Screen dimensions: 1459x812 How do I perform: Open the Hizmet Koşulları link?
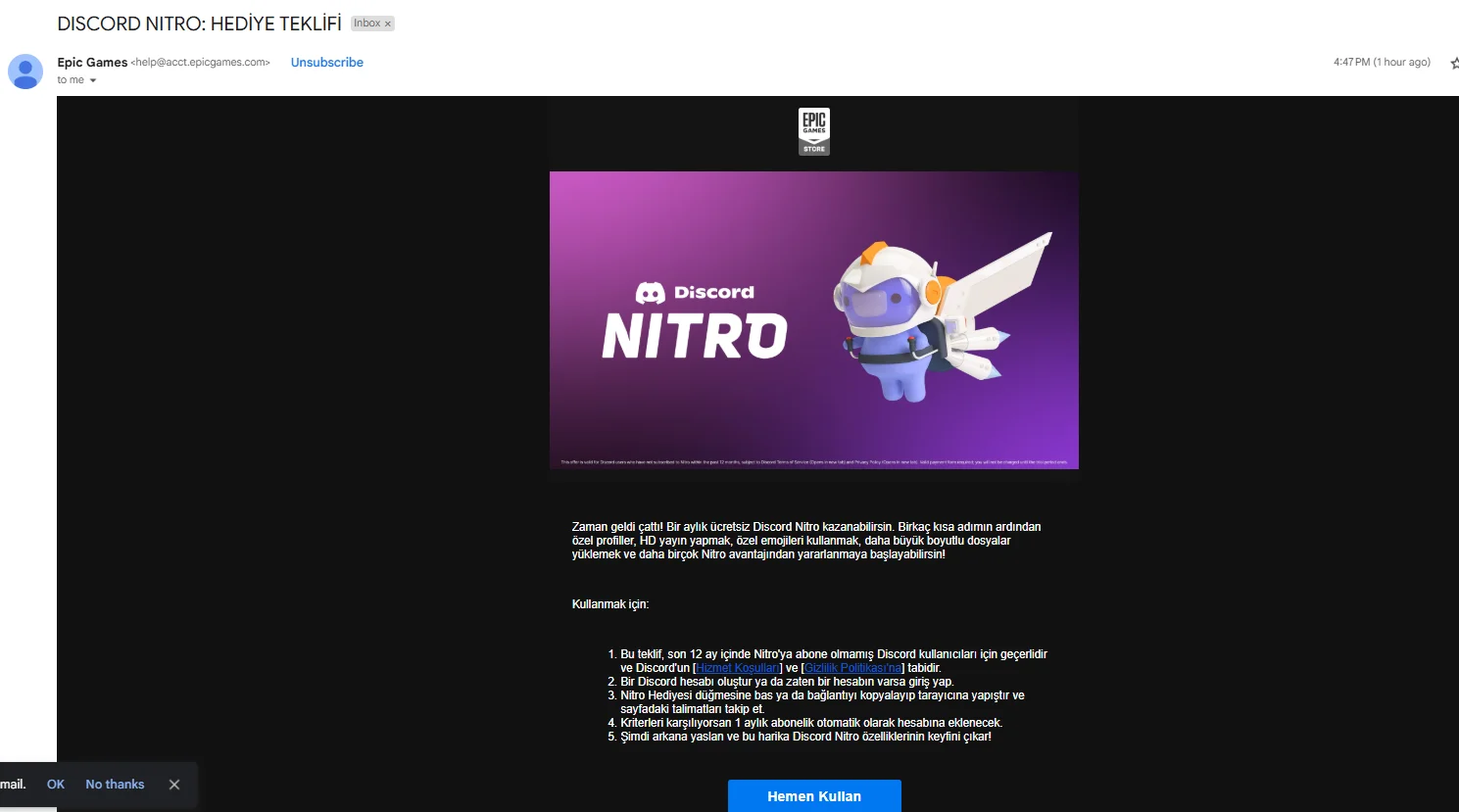point(738,668)
